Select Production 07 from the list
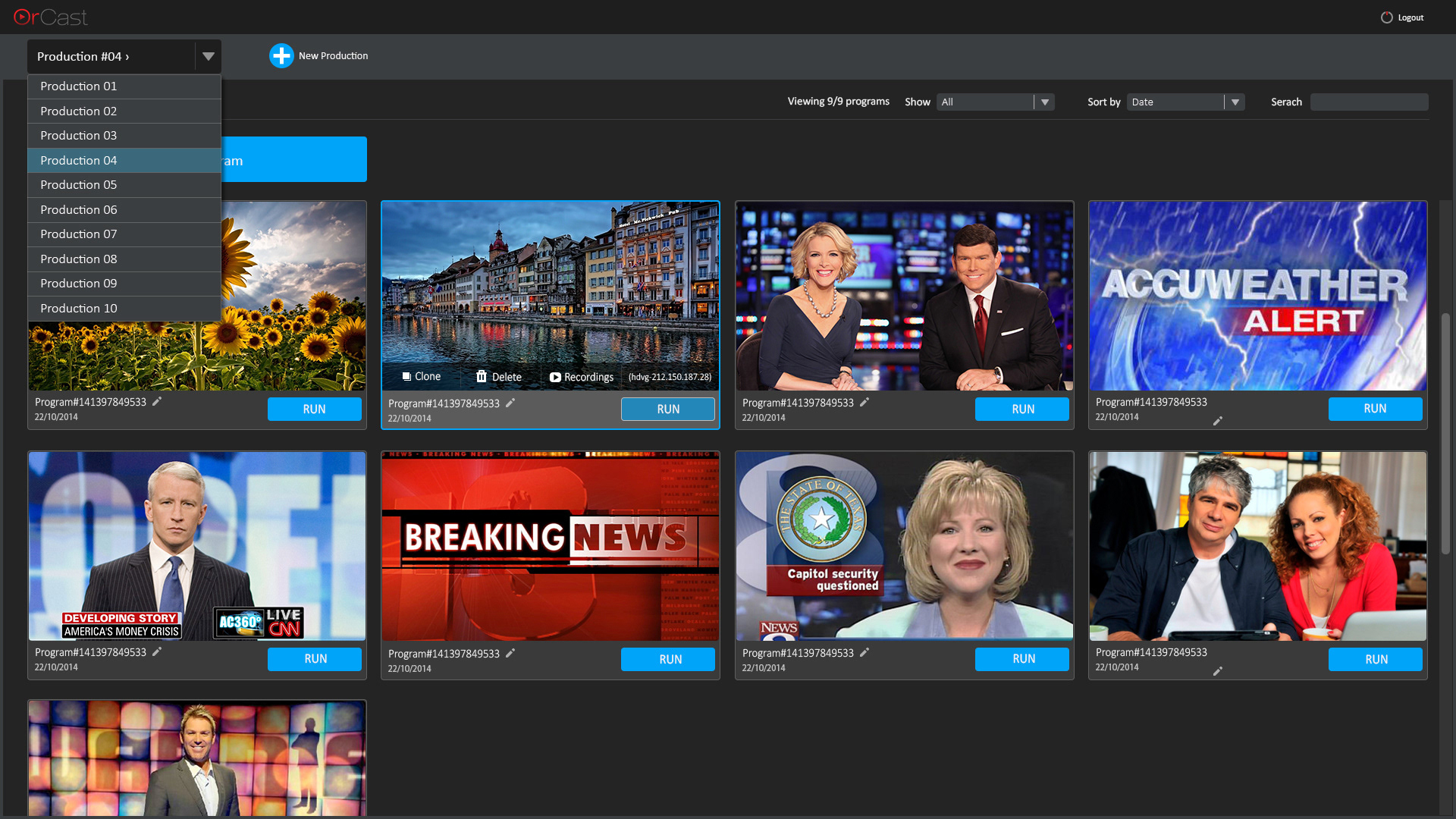This screenshot has width=1456, height=819. coord(79,234)
